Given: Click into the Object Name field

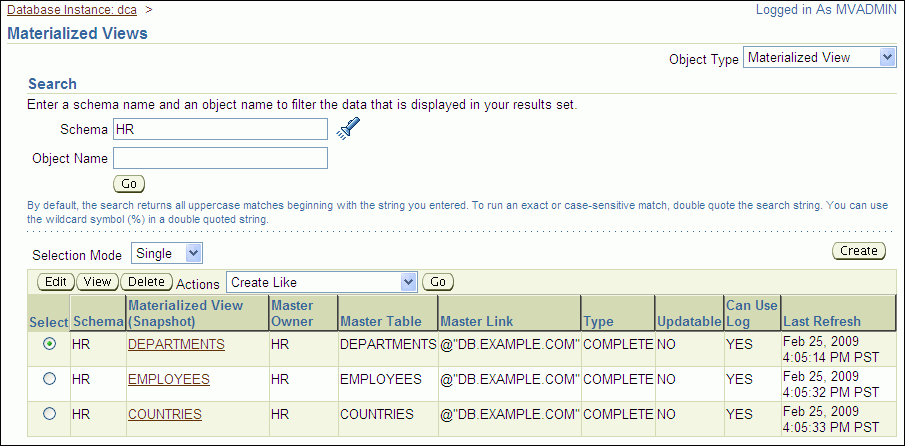Looking at the screenshot, I should (220, 158).
